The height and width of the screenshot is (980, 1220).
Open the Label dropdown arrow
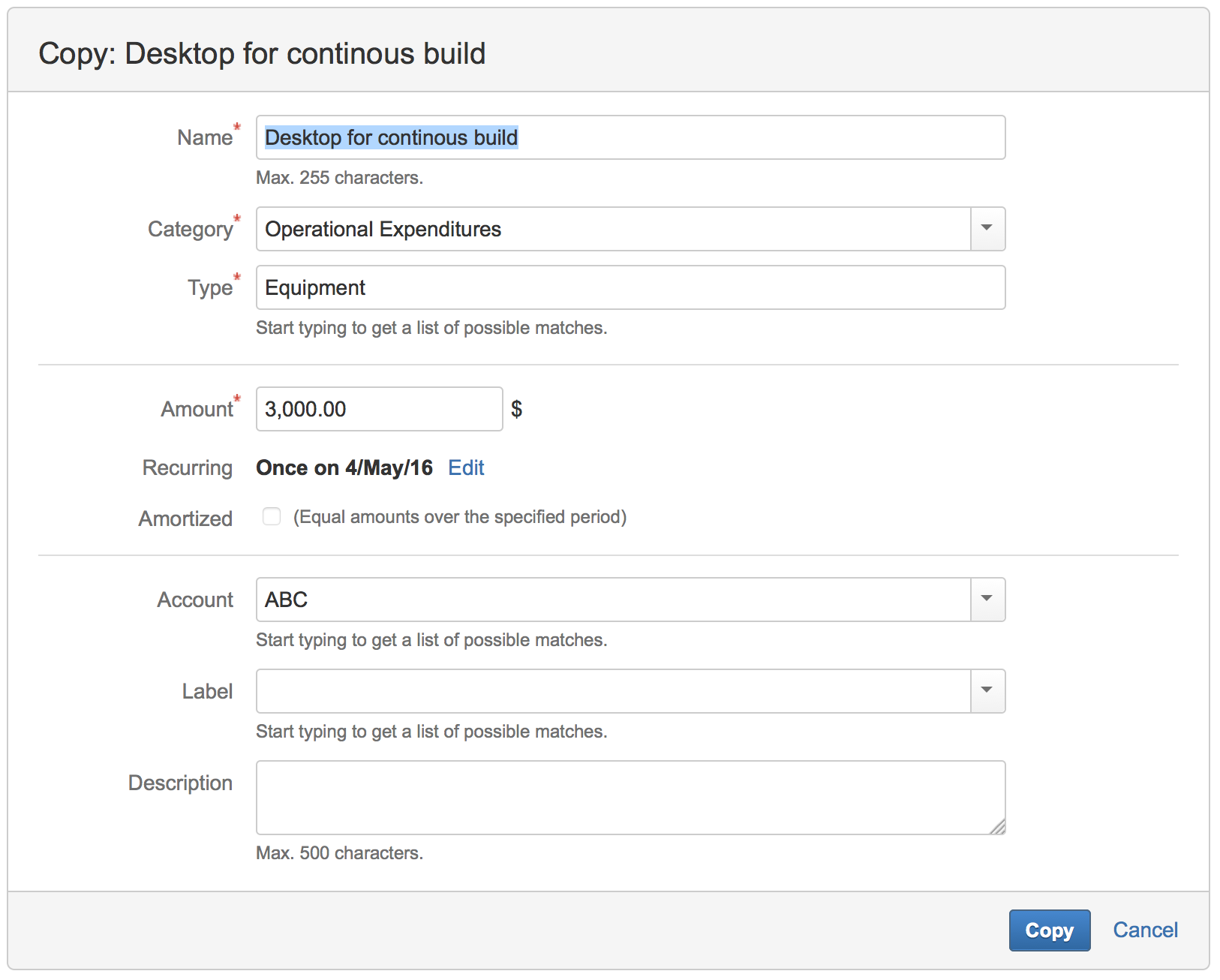click(x=987, y=691)
